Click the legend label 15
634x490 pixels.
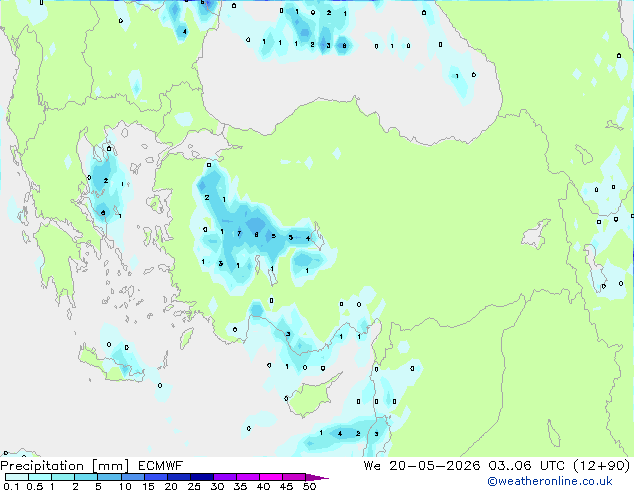pyautogui.click(x=148, y=486)
